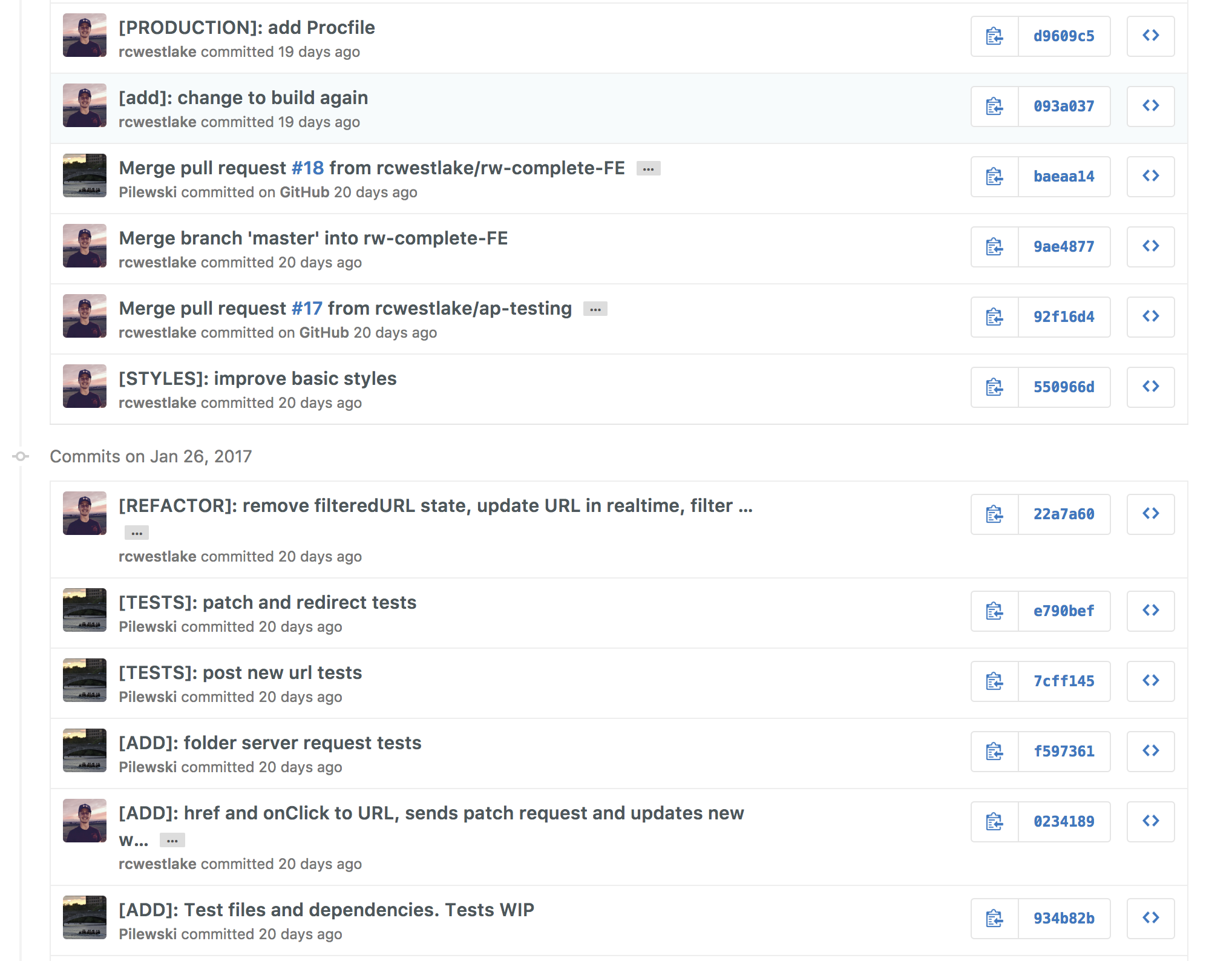The image size is (1232, 961).
Task: Expand description of merge pull request #17
Action: coord(595,309)
